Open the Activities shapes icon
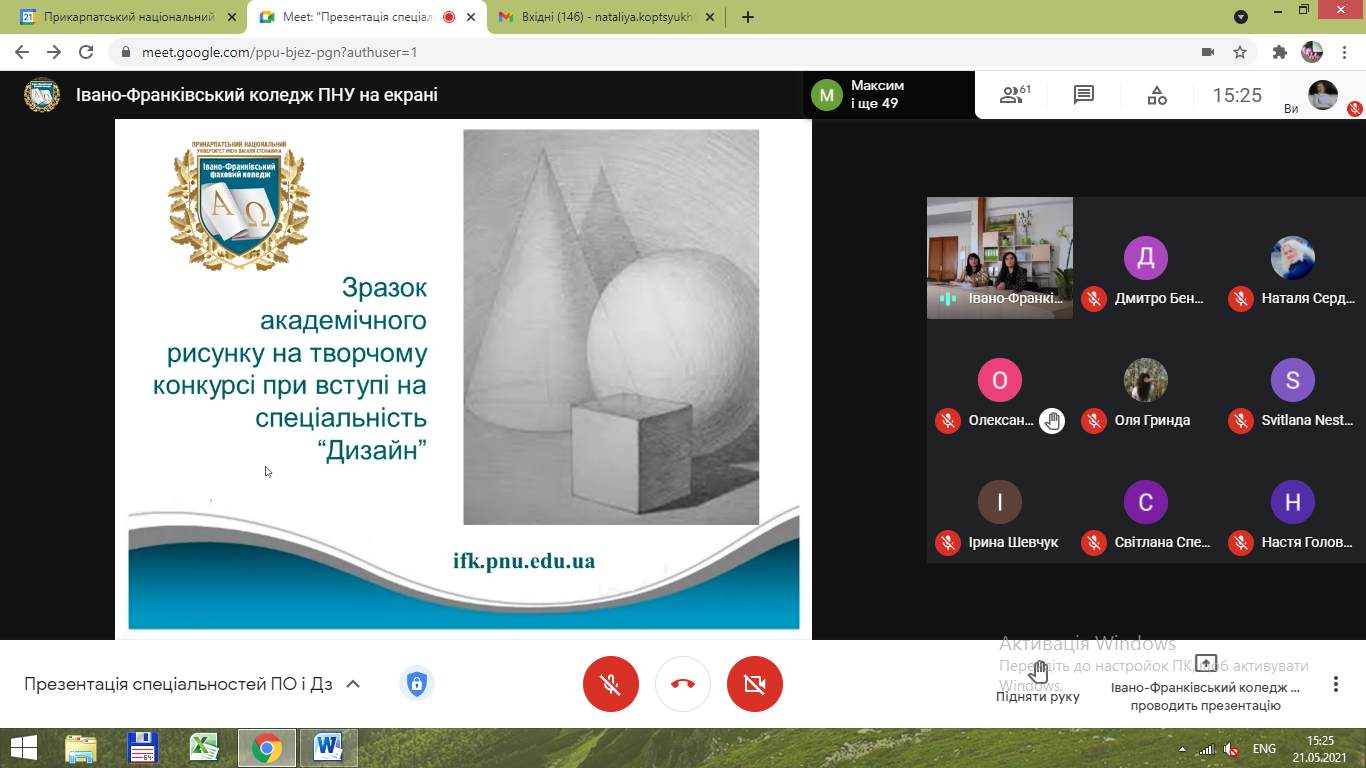Image resolution: width=1366 pixels, height=768 pixels. [1156, 95]
